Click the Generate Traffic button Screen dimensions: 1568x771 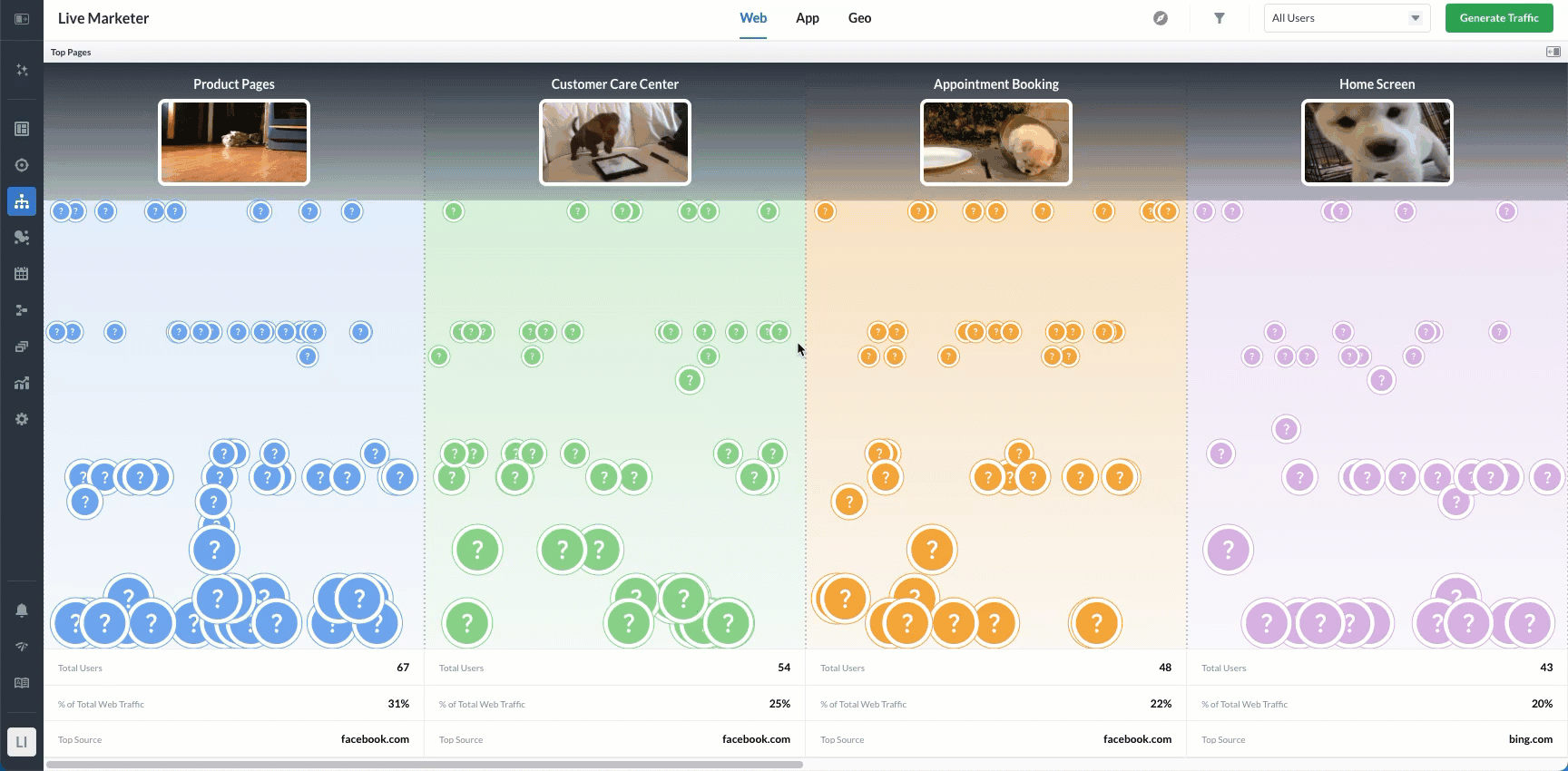(1499, 18)
